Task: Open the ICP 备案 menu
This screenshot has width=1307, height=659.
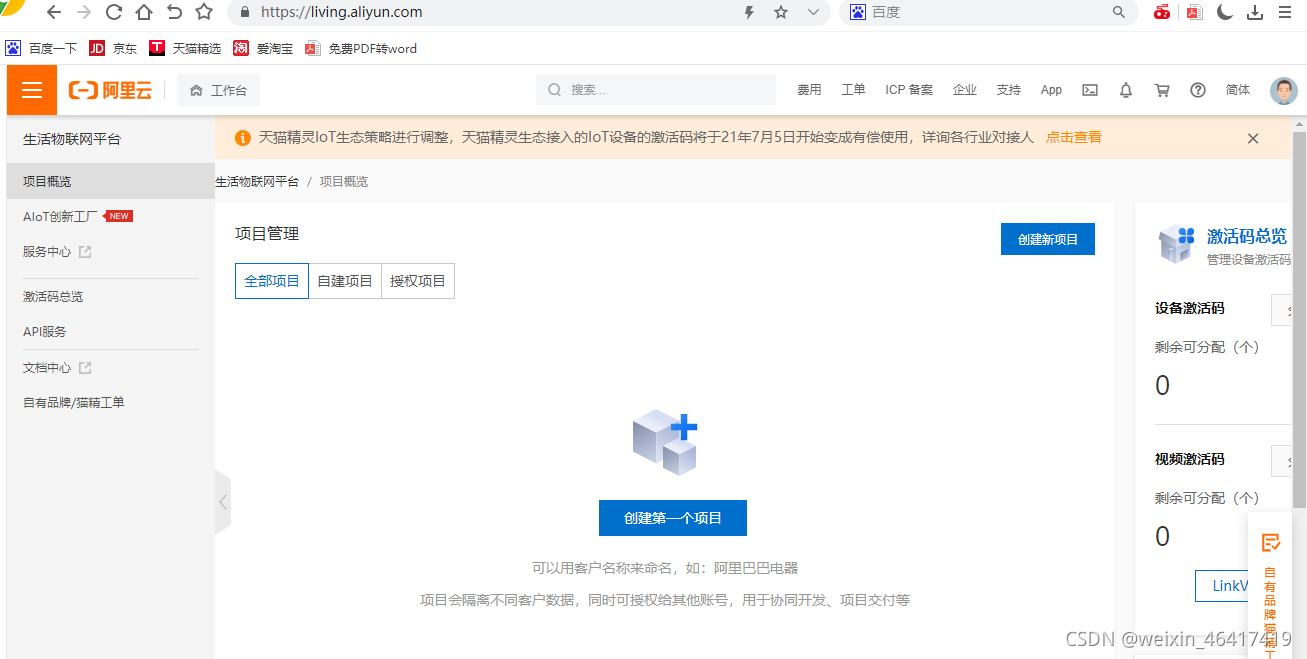Action: 909,90
